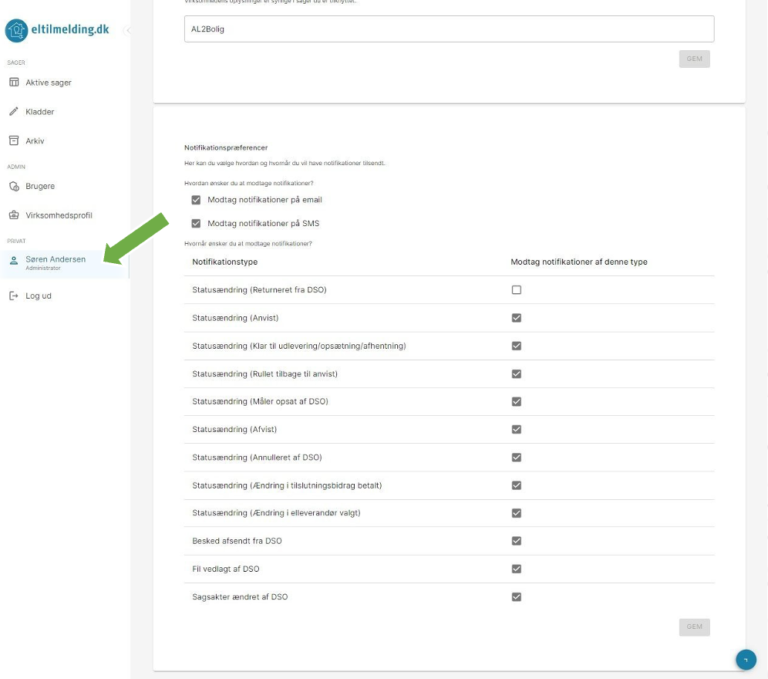This screenshot has height=679, width=768.
Task: Click the Brugere users icon
Action: click(14, 186)
